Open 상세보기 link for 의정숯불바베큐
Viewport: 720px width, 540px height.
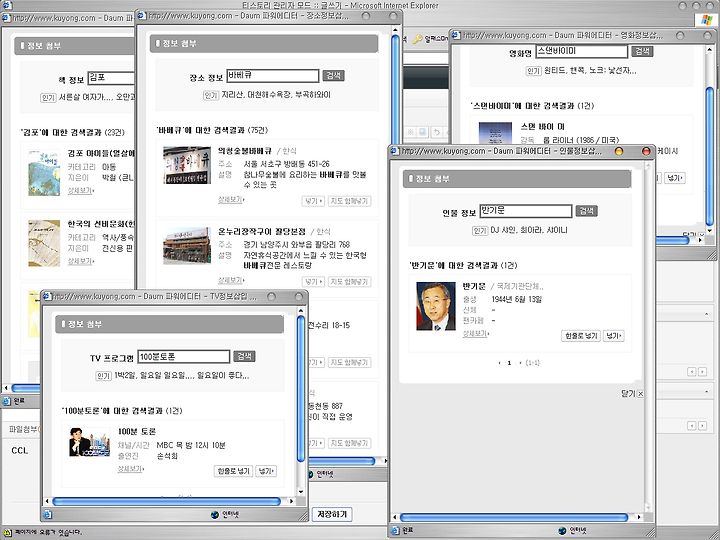point(231,200)
